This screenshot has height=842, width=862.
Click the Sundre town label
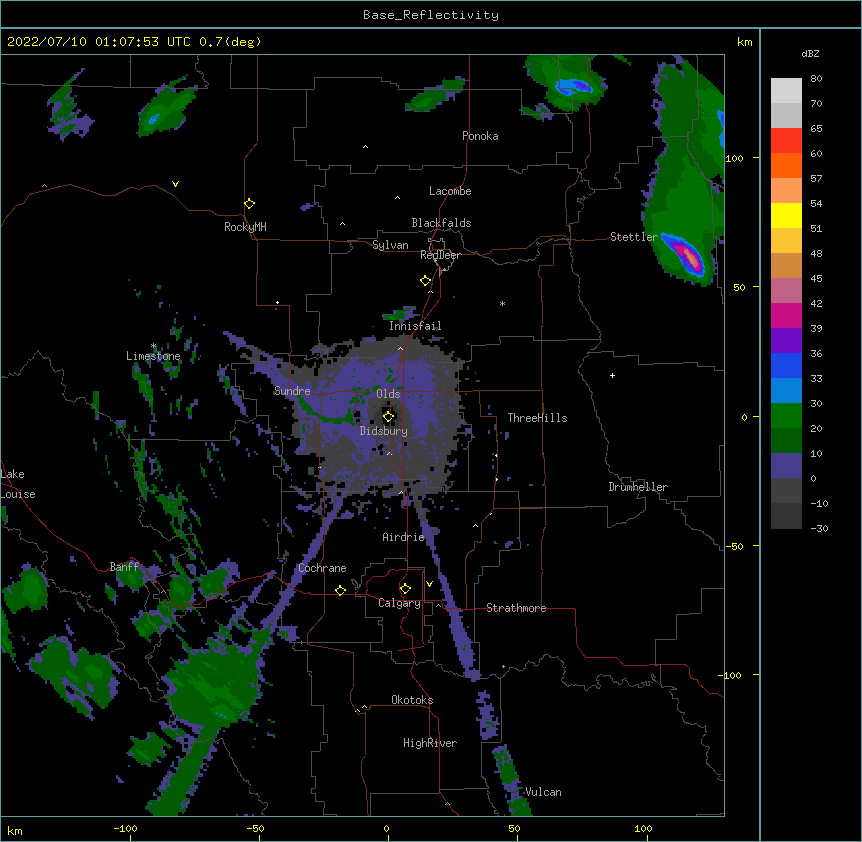point(292,391)
